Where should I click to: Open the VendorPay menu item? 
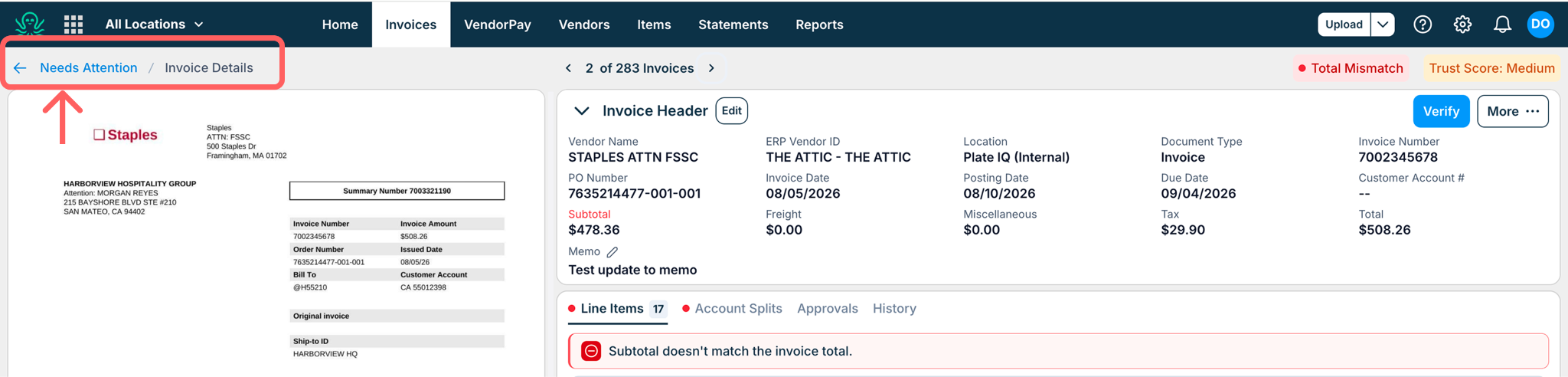498,25
